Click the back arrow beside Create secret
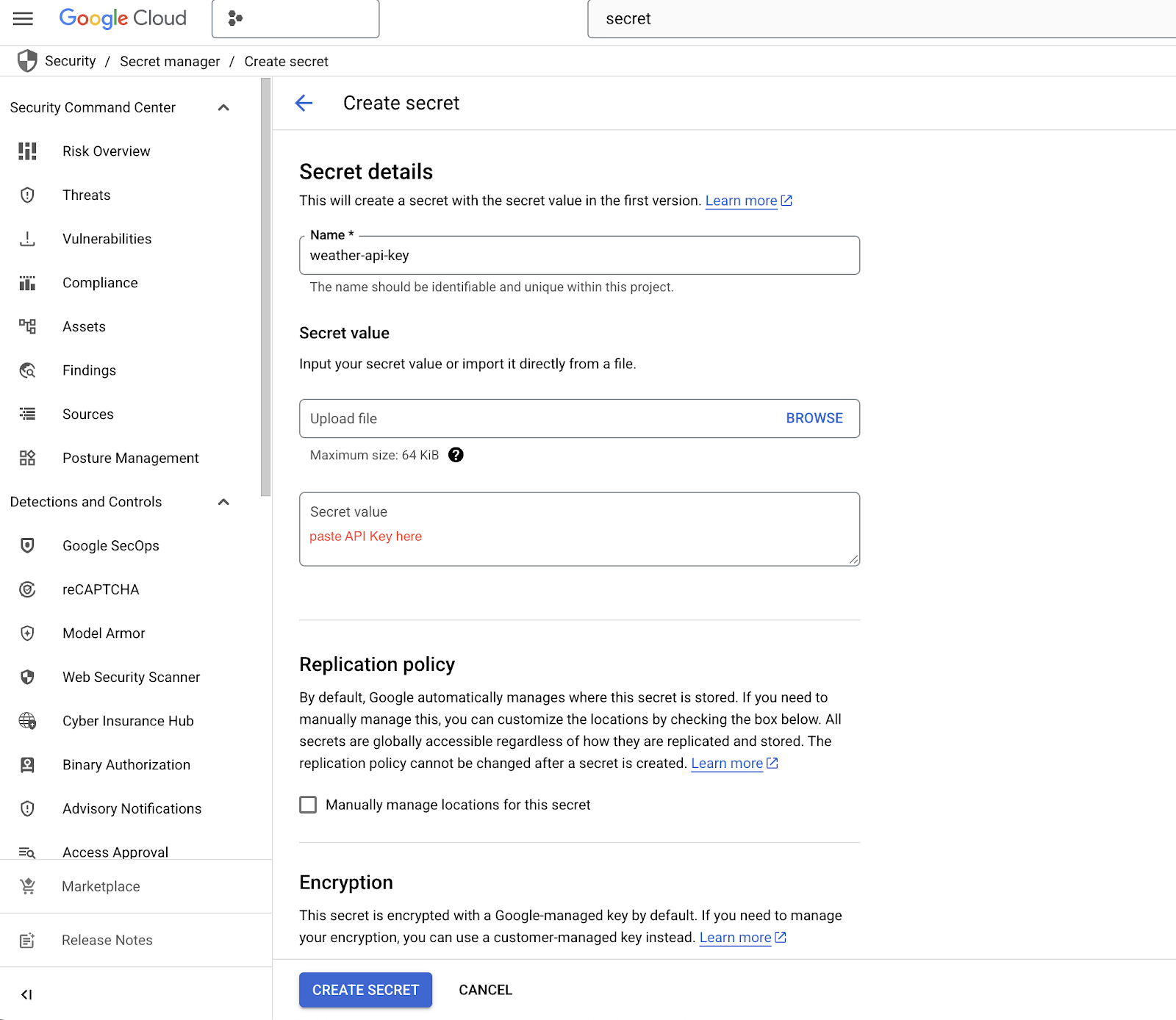The width and height of the screenshot is (1176, 1020). 304,104
